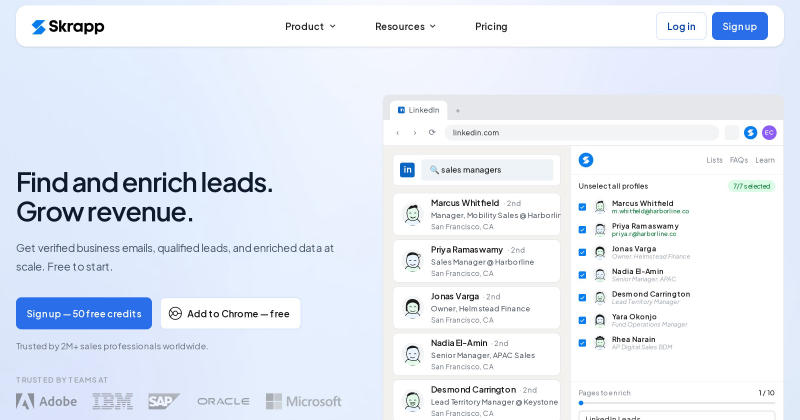
Task: Open Jonas Varga LinkedIn result avatar
Action: pyautogui.click(x=412, y=308)
